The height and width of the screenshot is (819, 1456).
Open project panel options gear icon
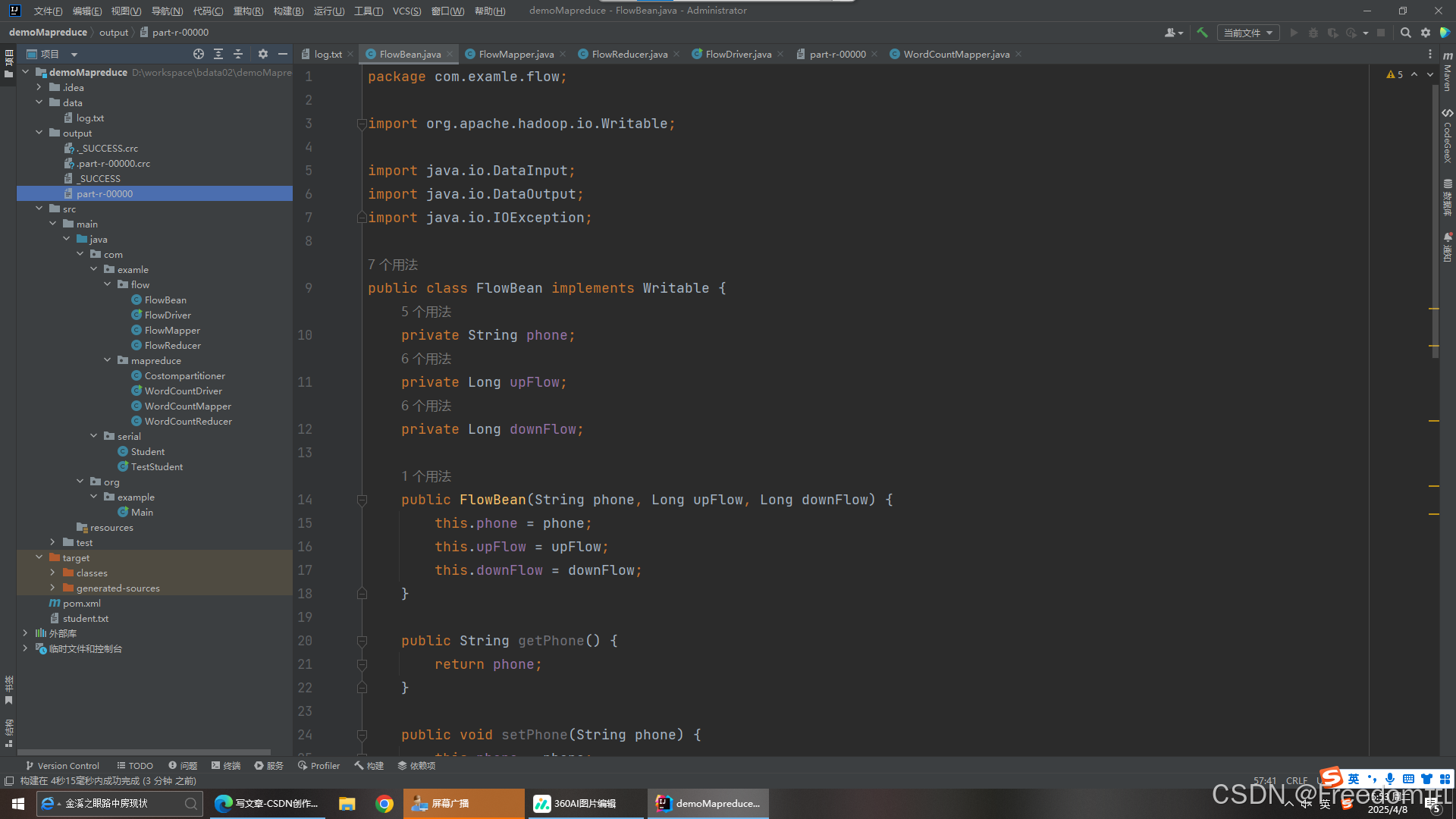(x=263, y=54)
